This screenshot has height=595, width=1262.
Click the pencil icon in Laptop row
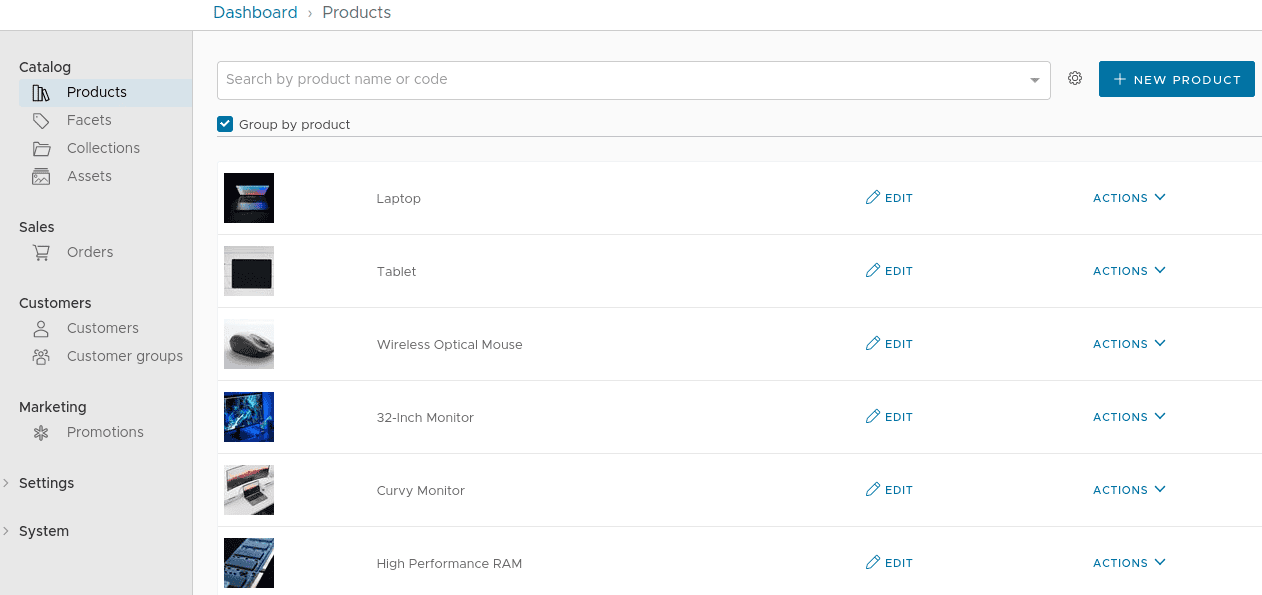(873, 197)
